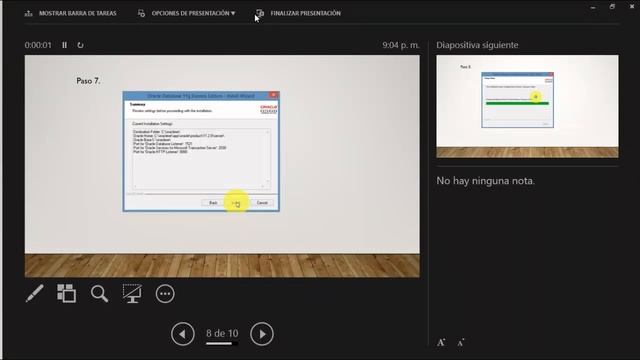Image resolution: width=640 pixels, height=360 pixels.
Task: Restart the timer with reset icon
Action: pyautogui.click(x=80, y=45)
